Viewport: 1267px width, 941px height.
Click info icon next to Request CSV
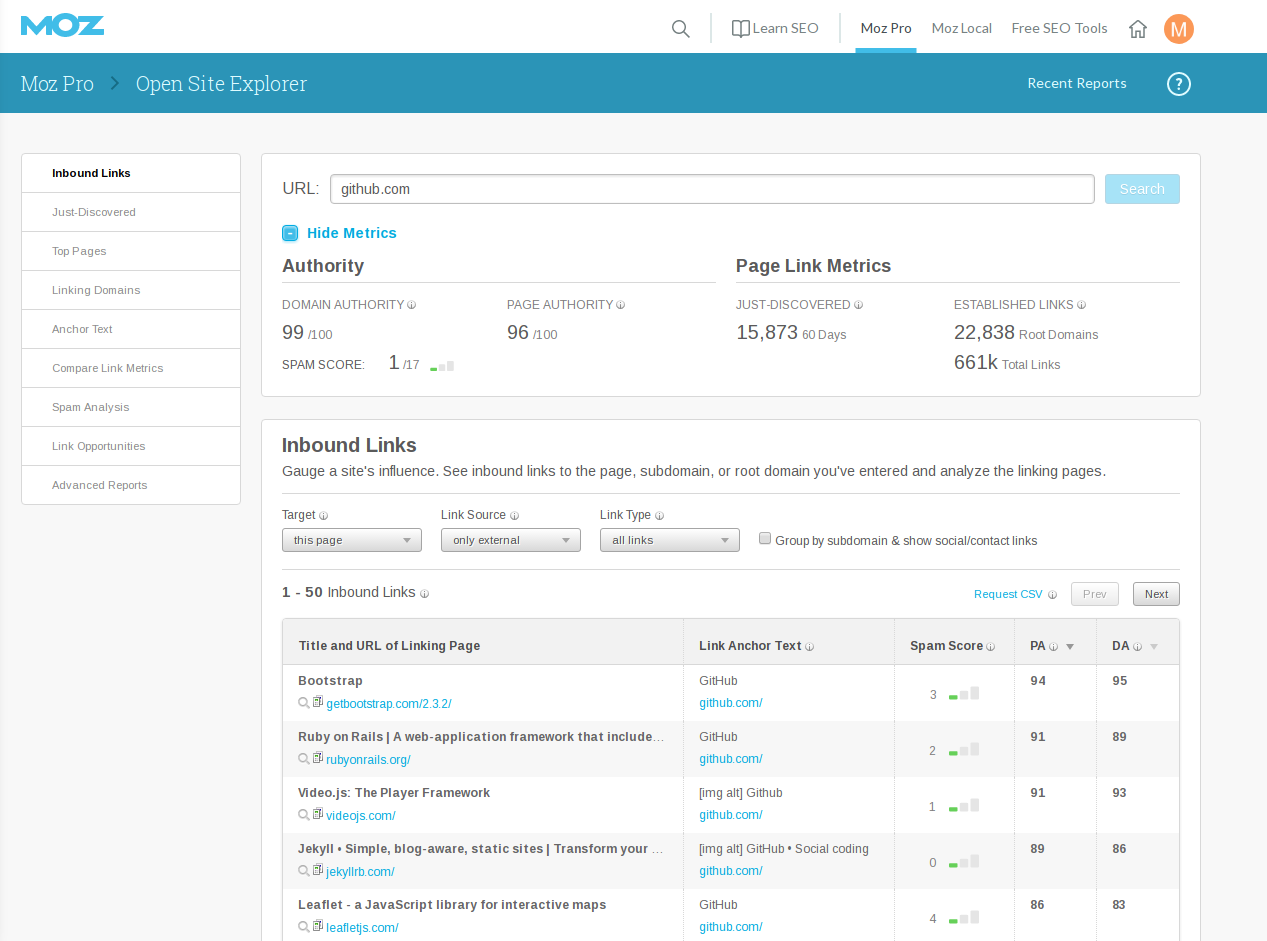[x=1052, y=595]
